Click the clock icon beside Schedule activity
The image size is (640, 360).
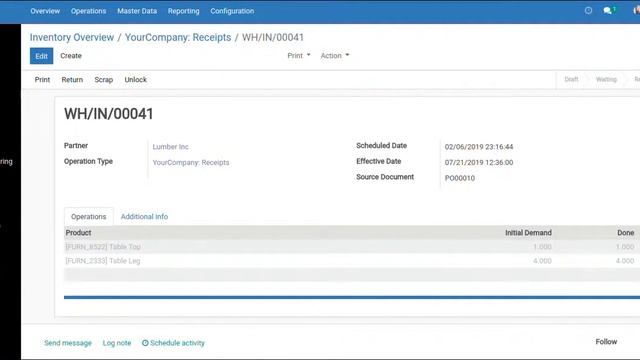coord(145,343)
